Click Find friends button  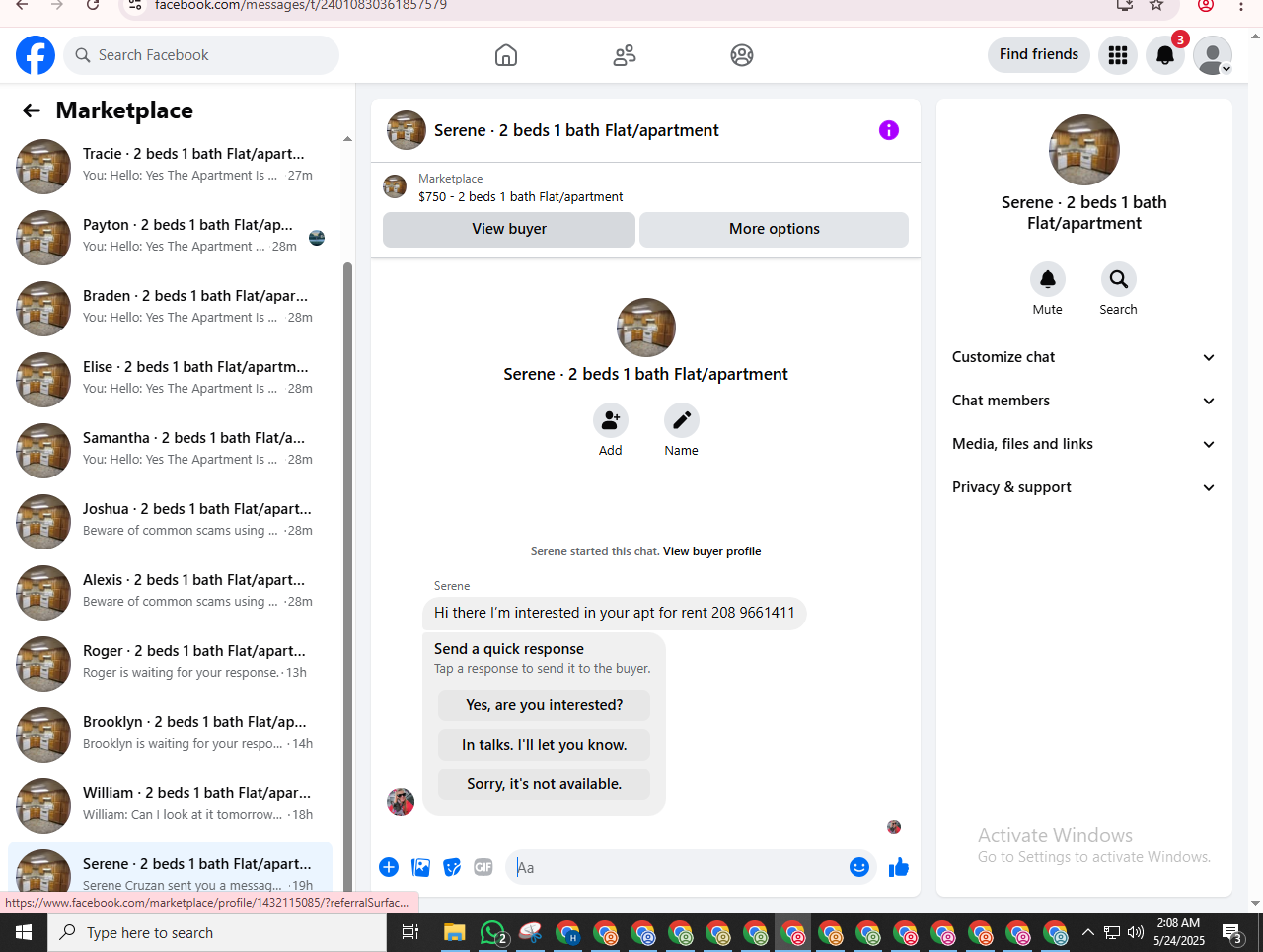pos(1039,54)
